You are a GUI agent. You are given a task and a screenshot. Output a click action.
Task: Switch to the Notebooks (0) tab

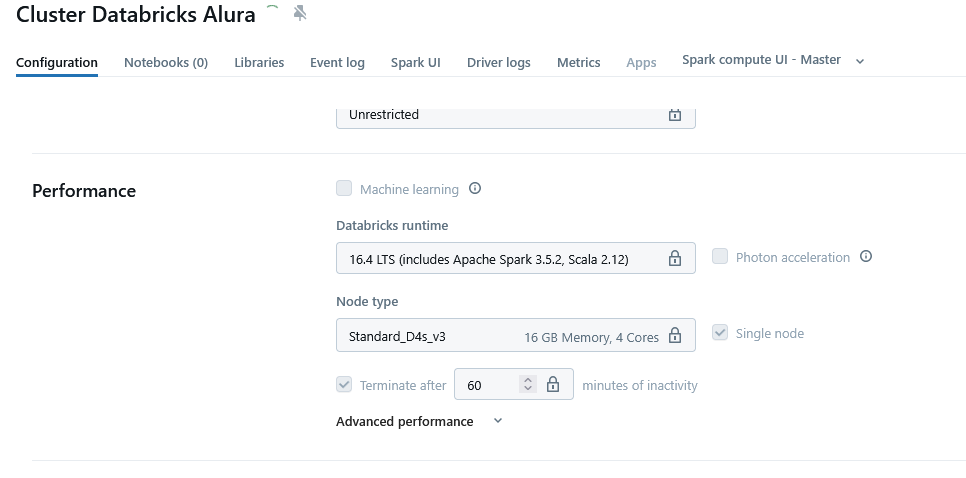pos(166,62)
